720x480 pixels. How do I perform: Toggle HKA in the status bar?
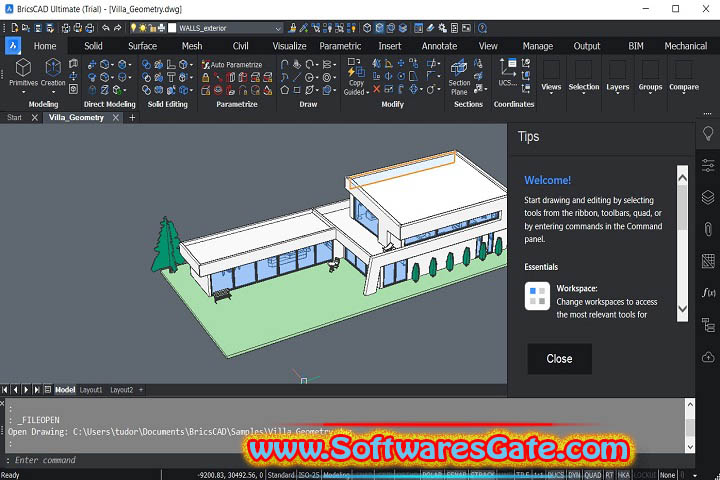[x=624, y=475]
